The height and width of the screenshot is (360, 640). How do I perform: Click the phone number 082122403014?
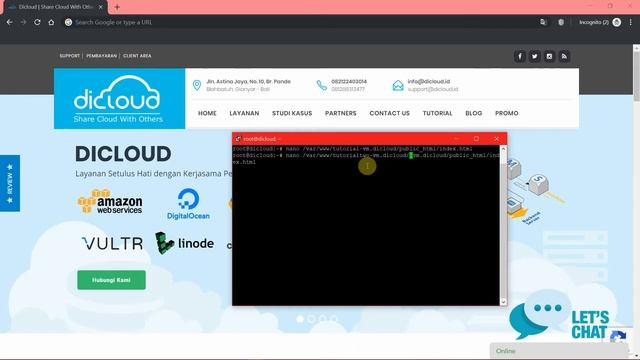click(x=349, y=81)
